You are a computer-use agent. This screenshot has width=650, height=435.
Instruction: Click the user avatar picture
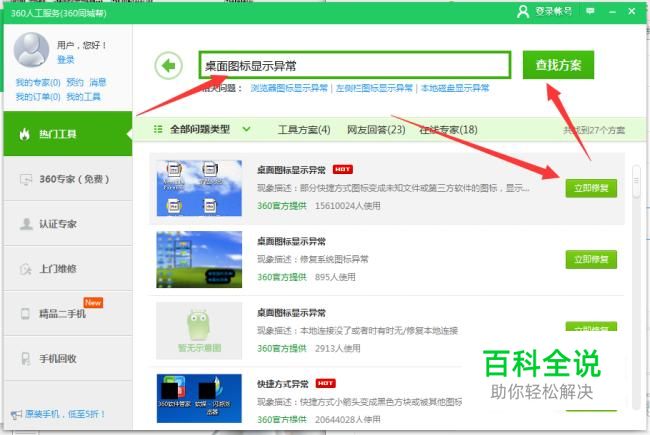32,50
